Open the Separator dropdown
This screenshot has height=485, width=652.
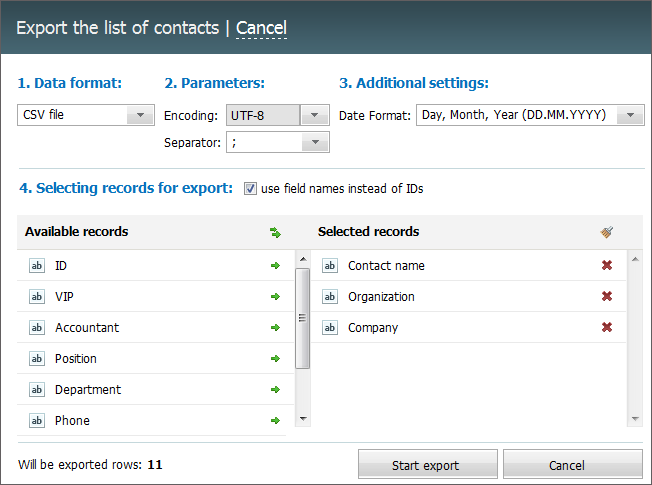tap(277, 142)
